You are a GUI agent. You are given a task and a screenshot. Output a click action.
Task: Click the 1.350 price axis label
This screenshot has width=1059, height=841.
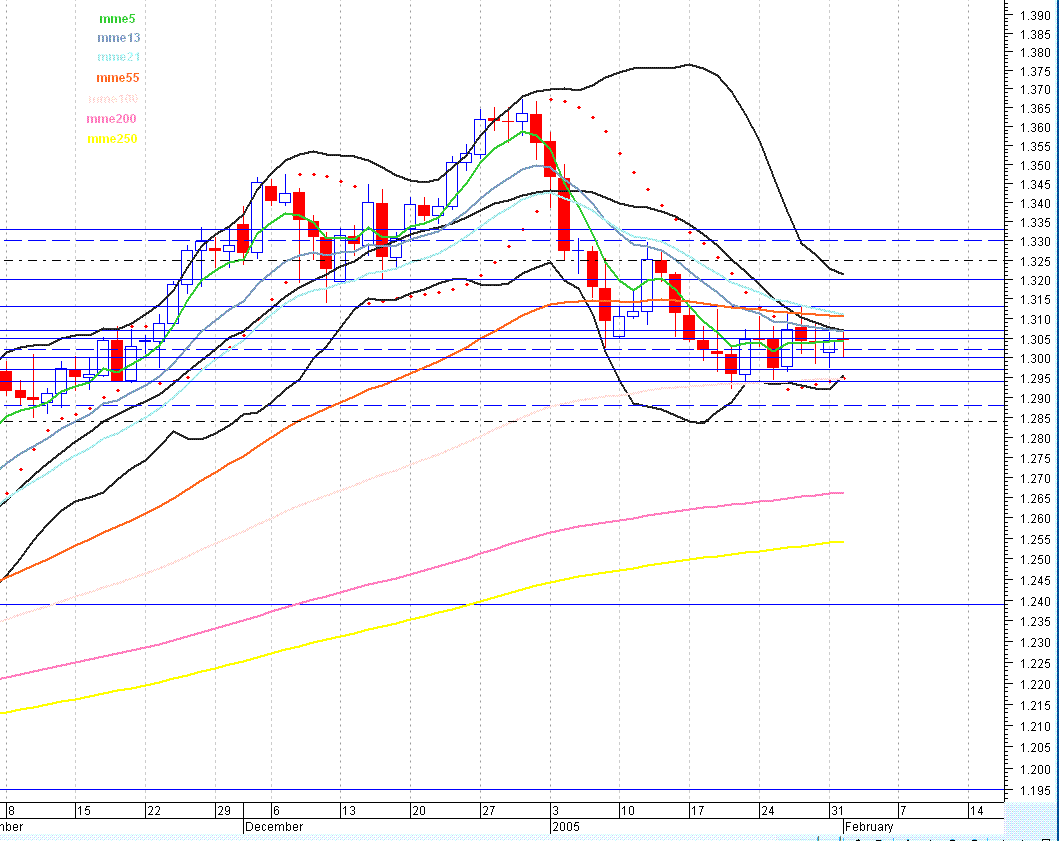click(x=1035, y=165)
